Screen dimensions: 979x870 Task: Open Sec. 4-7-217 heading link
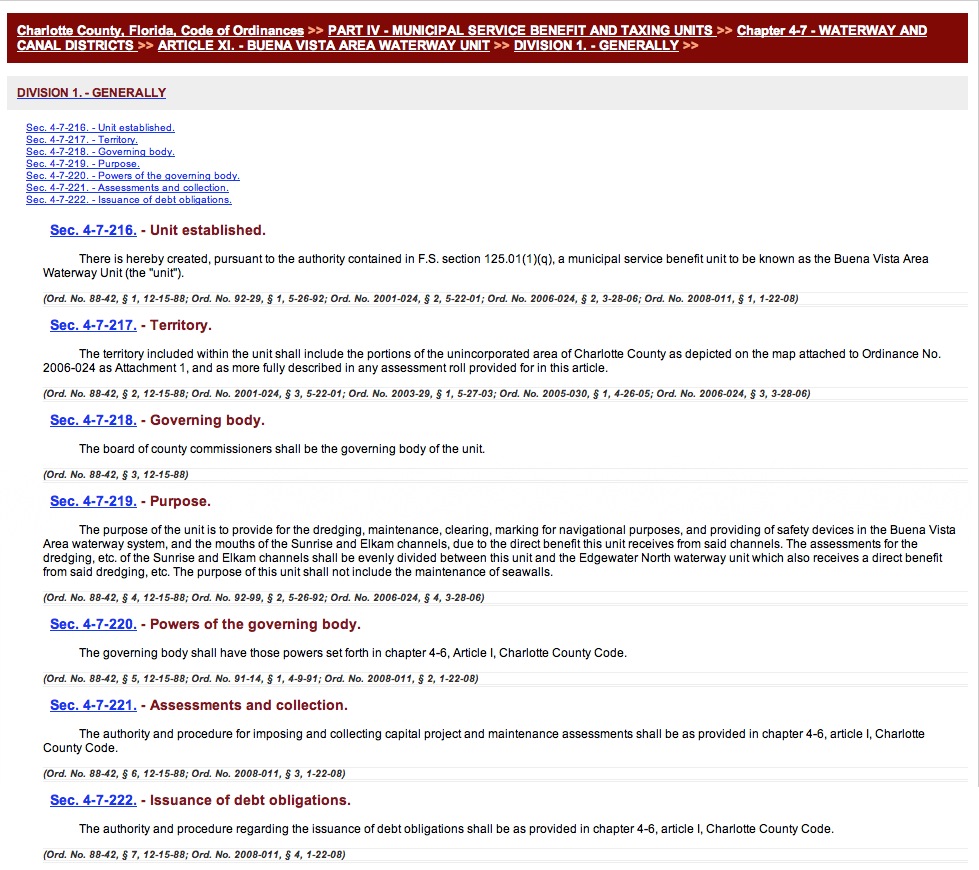point(93,326)
